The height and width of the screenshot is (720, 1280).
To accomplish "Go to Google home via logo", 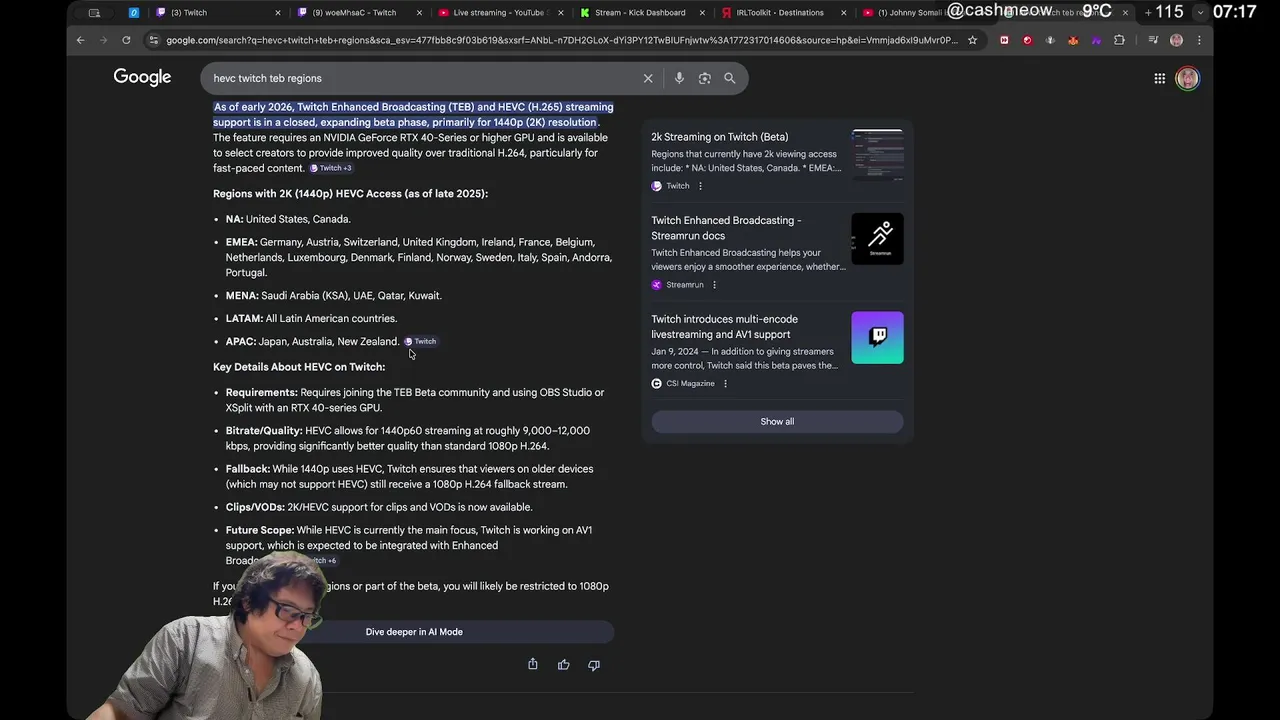I will 142,77.
